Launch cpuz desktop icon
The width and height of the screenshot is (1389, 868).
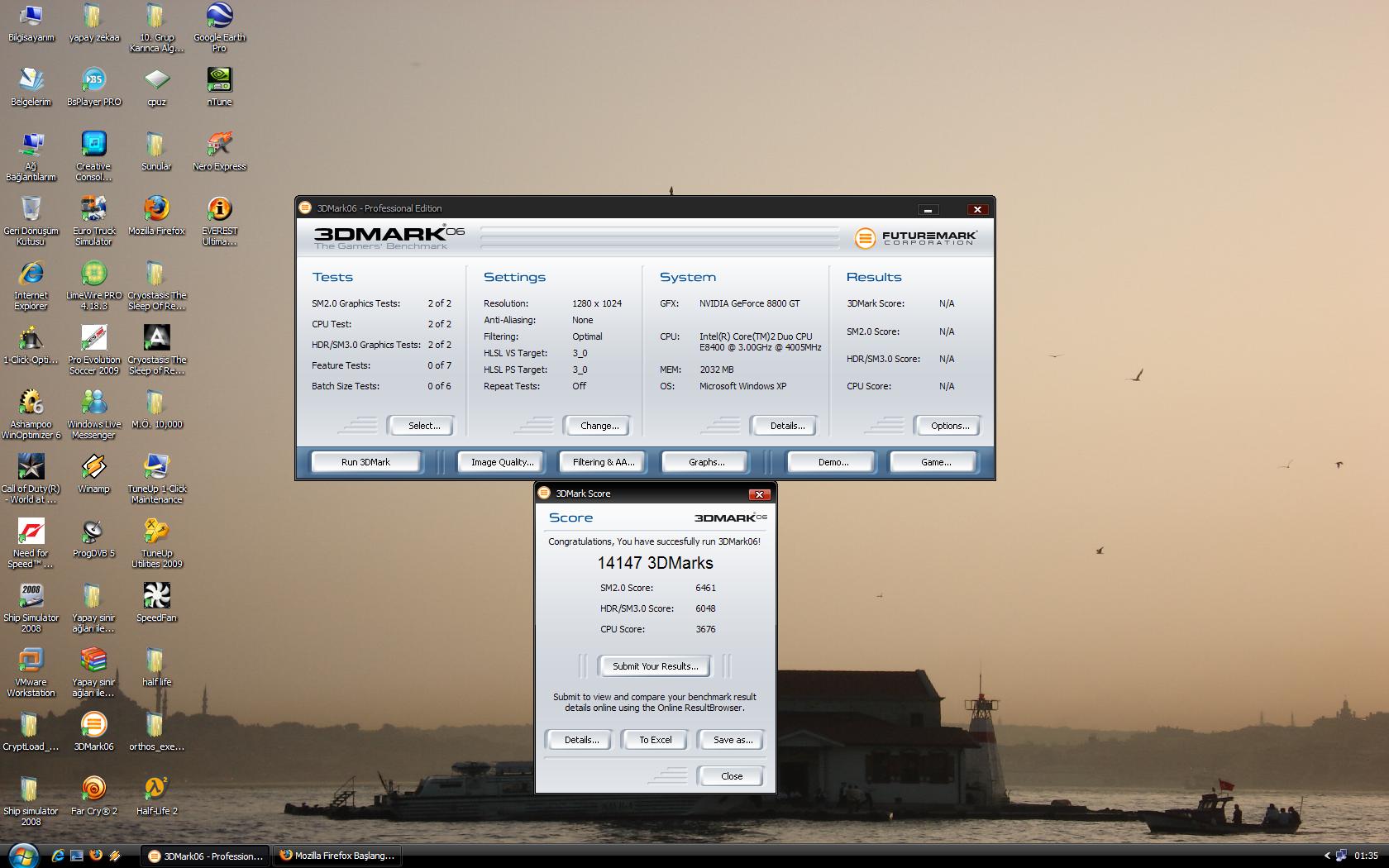[x=156, y=87]
